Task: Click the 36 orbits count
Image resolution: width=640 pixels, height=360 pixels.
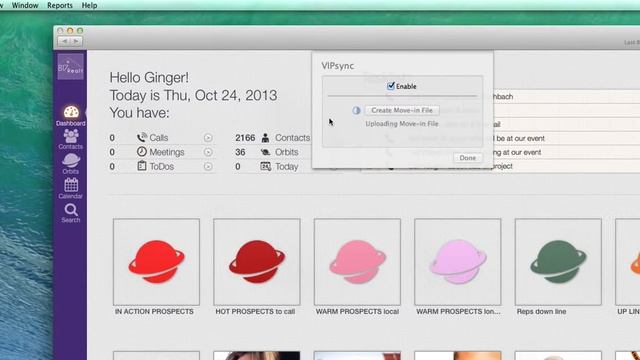Action: pyautogui.click(x=240, y=152)
